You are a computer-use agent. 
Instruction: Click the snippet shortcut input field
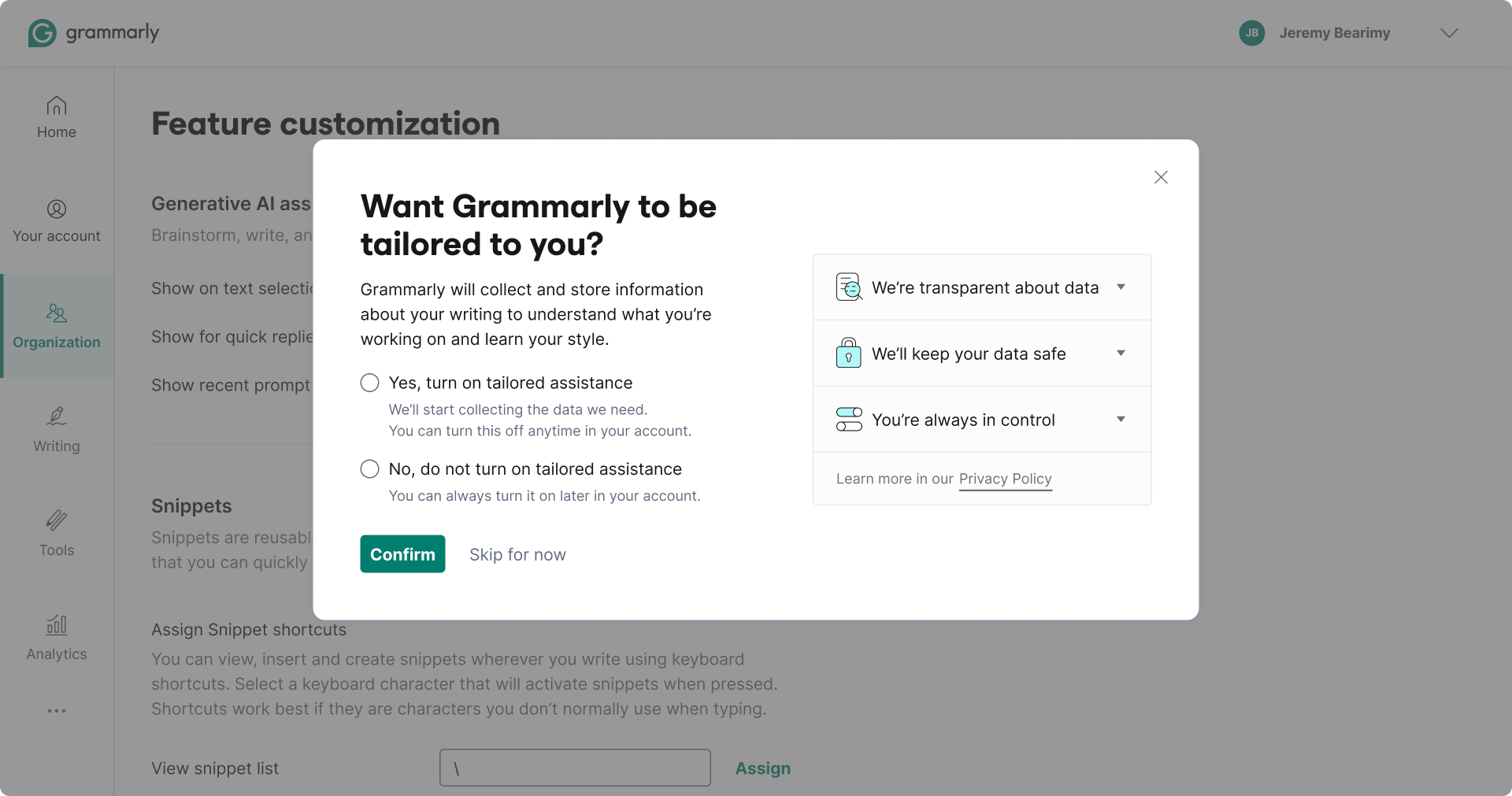574,768
